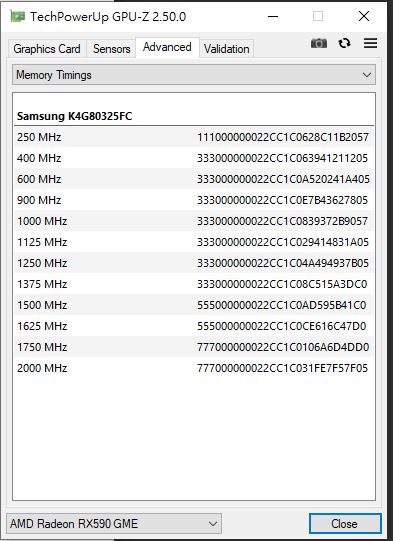The height and width of the screenshot is (541, 393).
Task: Select the 1750 MHz row label
Action: point(42,347)
